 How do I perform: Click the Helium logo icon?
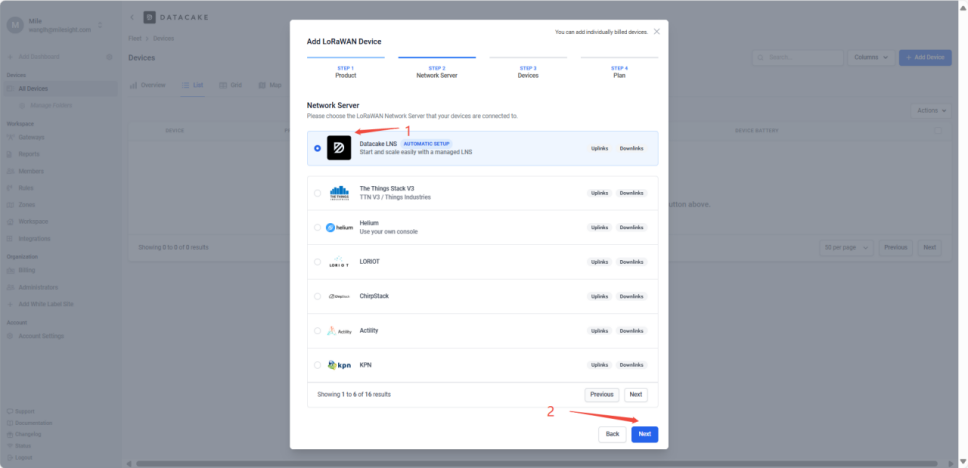[340, 227]
